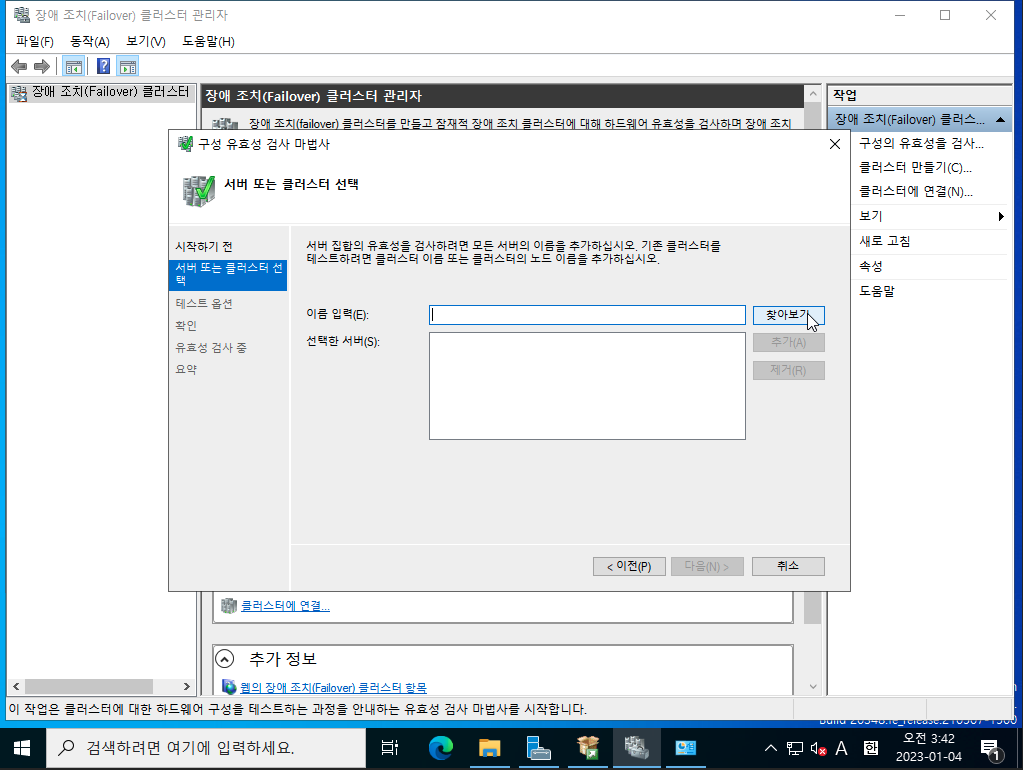Click the tree pane horizontal scrollbar left arrow
This screenshot has height=770, width=1023.
tap(16, 686)
